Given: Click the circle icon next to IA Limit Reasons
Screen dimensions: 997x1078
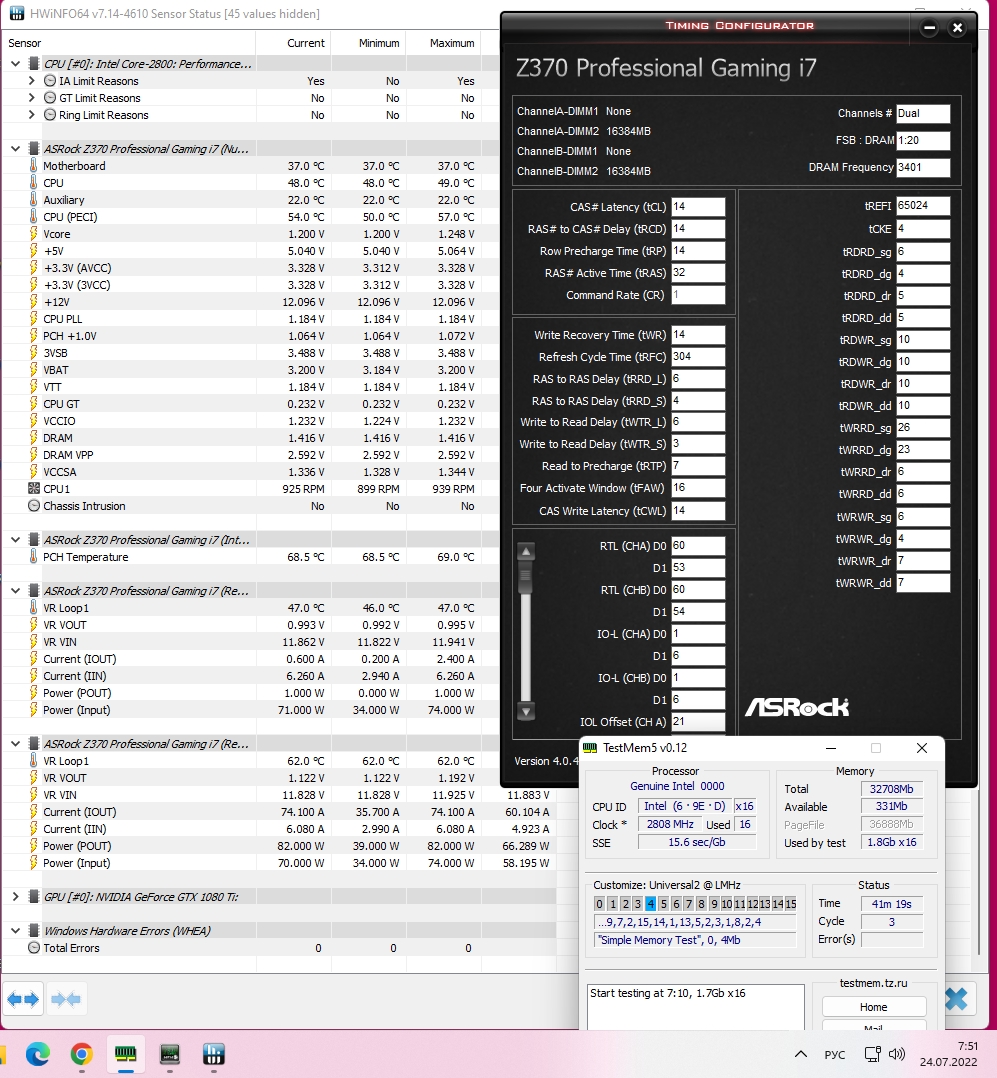Looking at the screenshot, I should (50, 80).
